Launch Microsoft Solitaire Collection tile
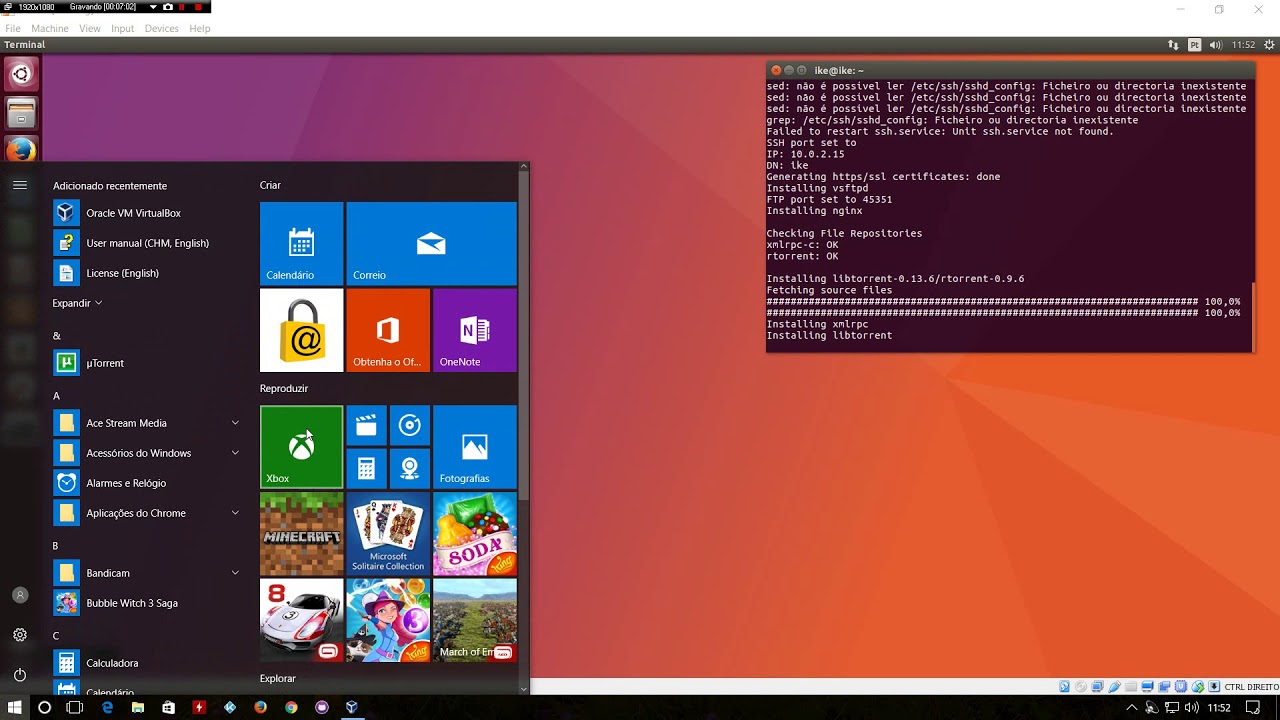The image size is (1280, 720). coord(388,533)
